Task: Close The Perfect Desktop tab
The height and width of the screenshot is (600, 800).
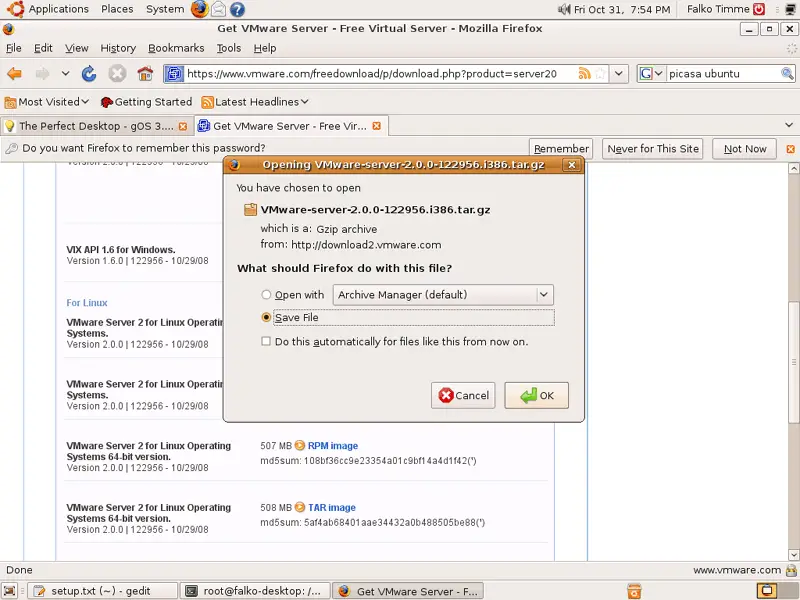Action: (183, 126)
